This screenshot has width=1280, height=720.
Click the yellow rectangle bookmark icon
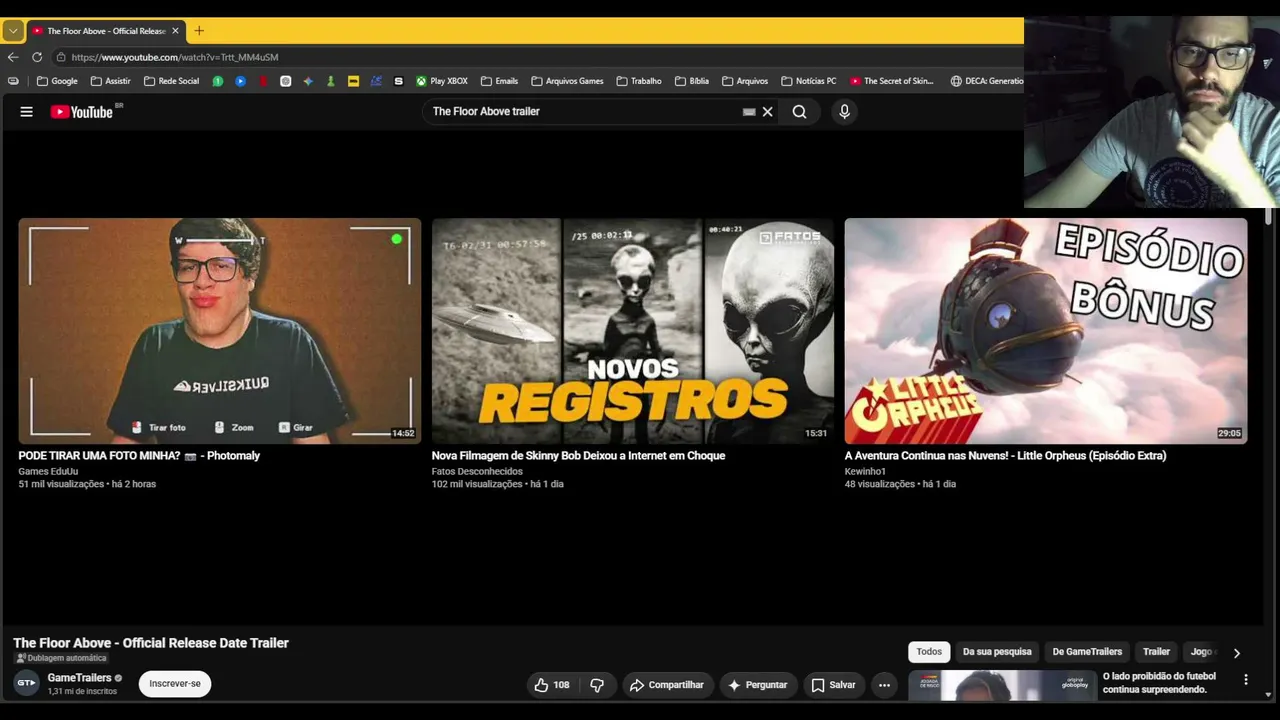point(353,81)
